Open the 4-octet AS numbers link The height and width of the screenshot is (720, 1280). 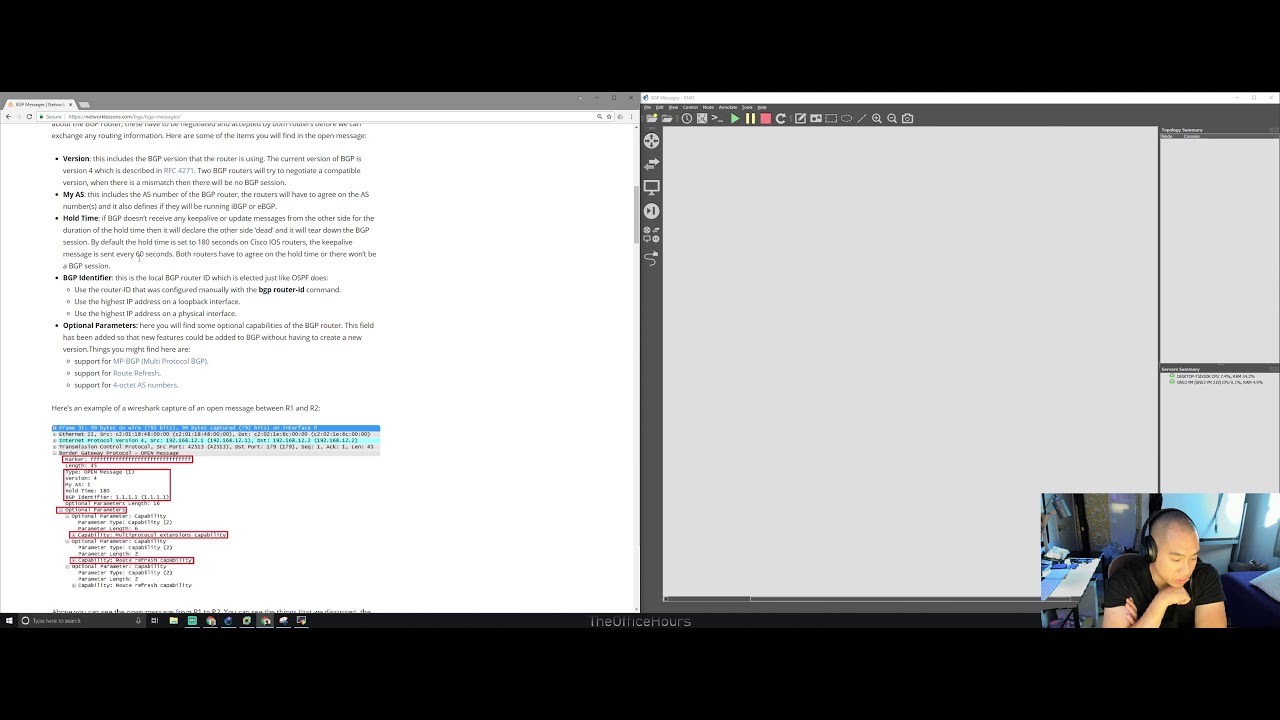point(145,385)
